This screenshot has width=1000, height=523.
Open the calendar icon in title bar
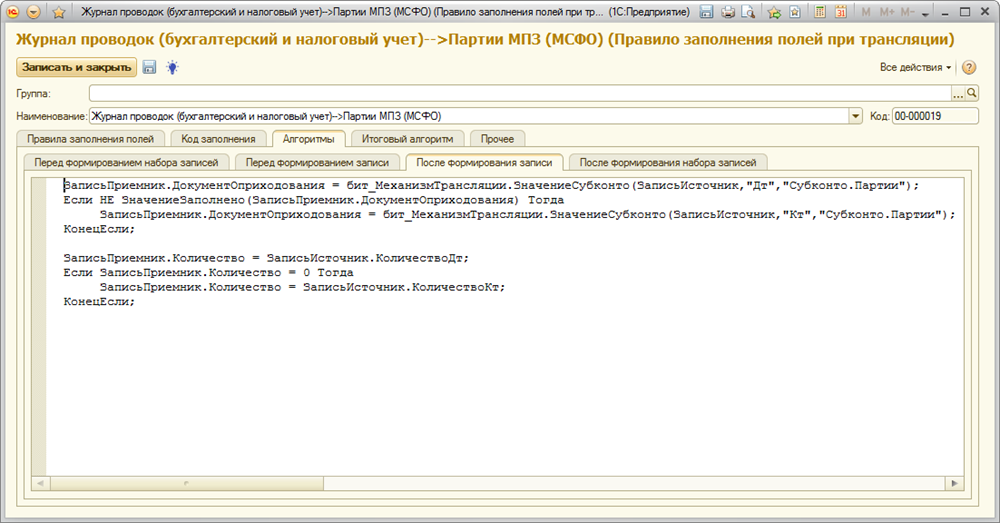point(840,12)
